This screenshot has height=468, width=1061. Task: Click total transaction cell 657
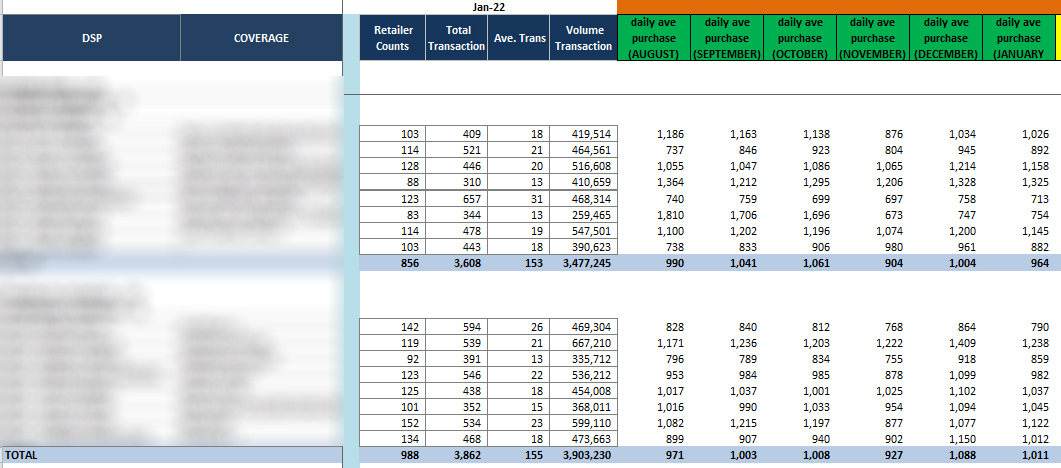456,199
